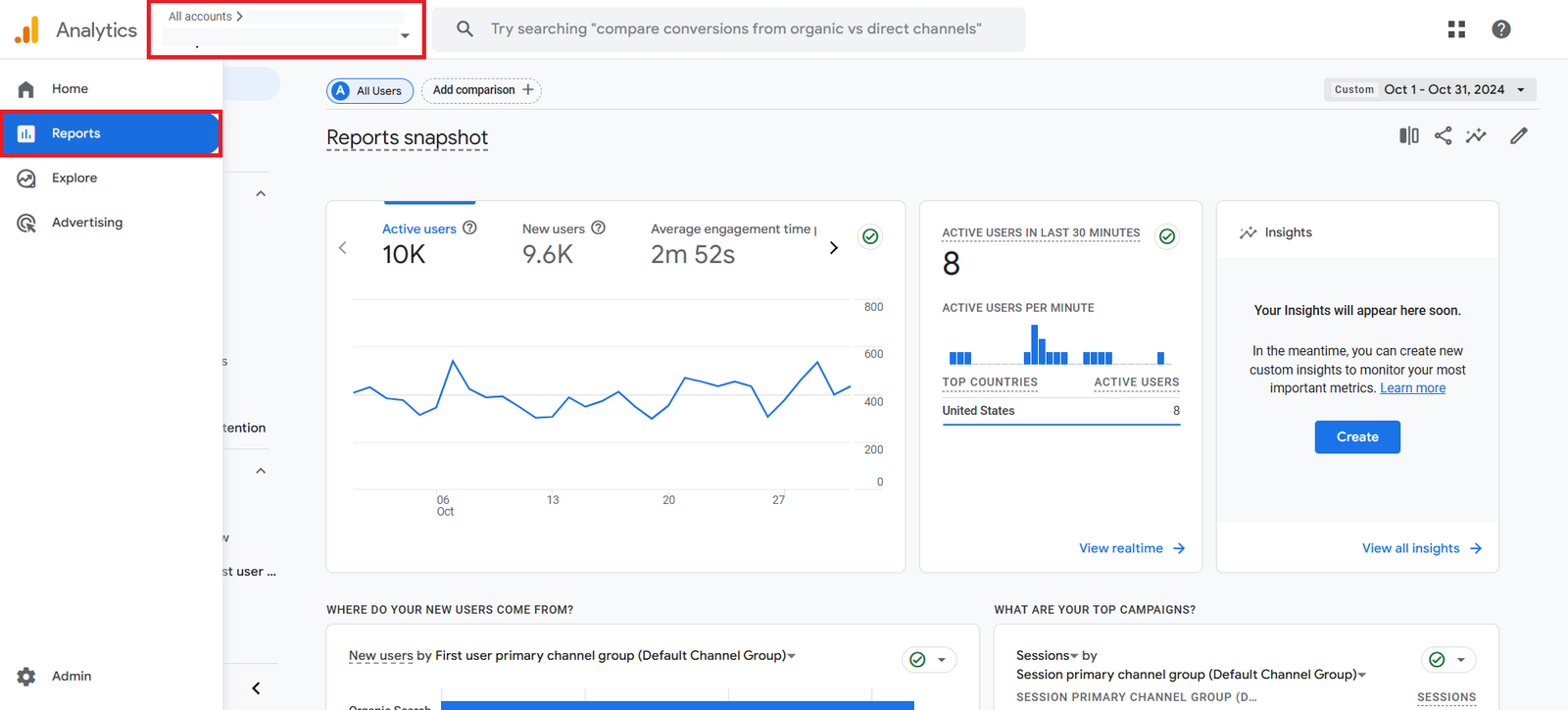Open the Google apps grid
1568x710 pixels.
click(x=1456, y=29)
